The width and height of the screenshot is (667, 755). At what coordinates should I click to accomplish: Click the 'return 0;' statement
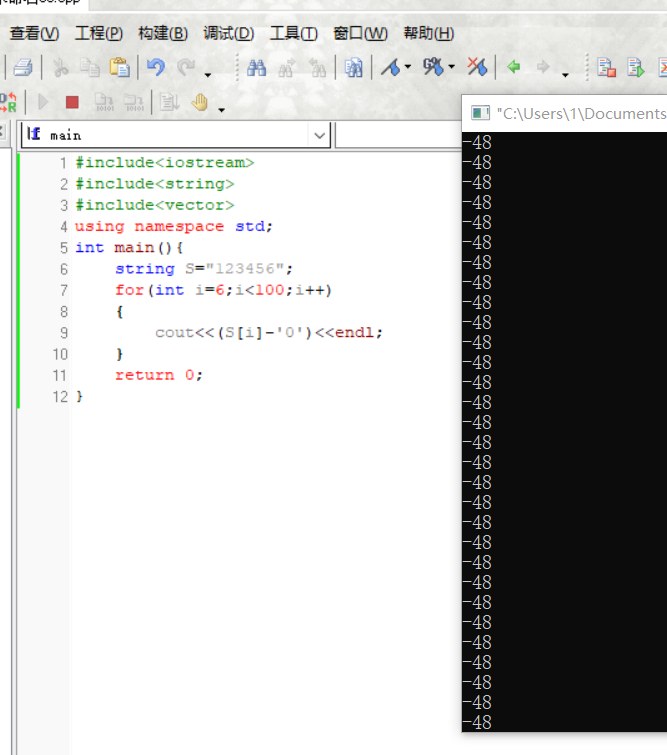(x=159, y=375)
